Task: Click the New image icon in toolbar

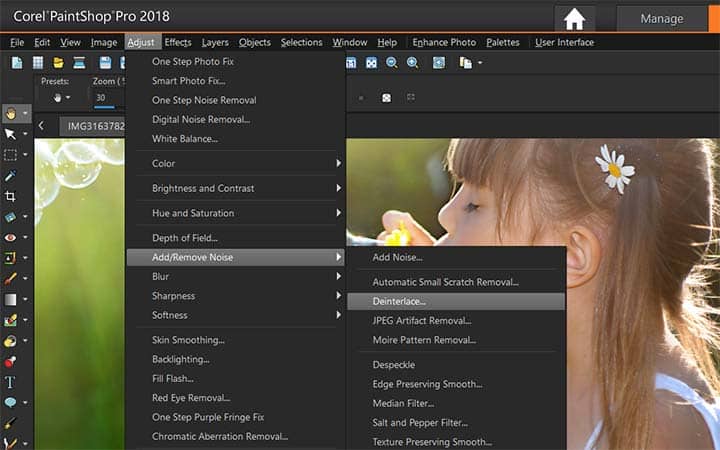Action: 17,62
